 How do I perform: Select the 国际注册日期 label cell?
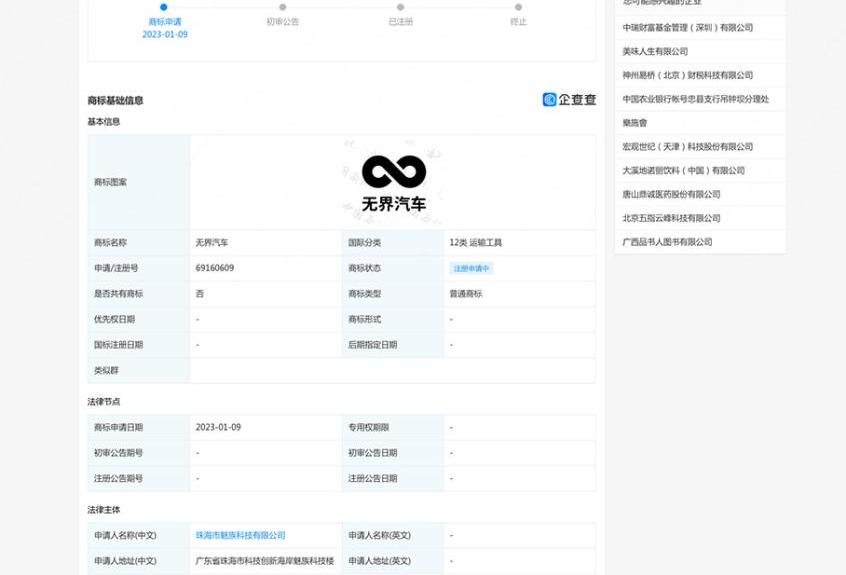point(139,345)
